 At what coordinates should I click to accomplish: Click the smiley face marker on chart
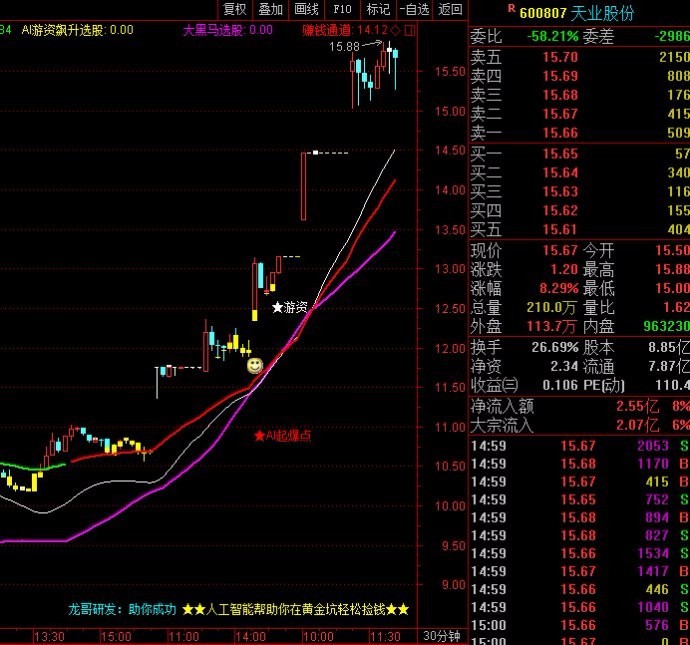coord(255,365)
